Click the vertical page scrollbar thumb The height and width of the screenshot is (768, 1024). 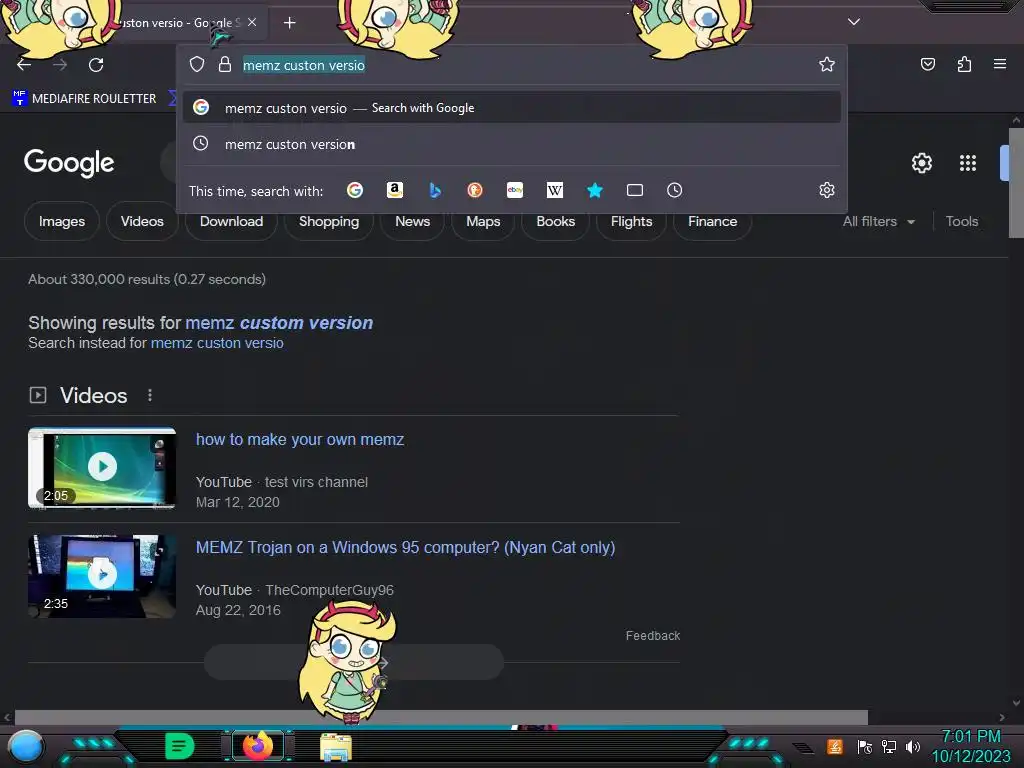point(1016,184)
